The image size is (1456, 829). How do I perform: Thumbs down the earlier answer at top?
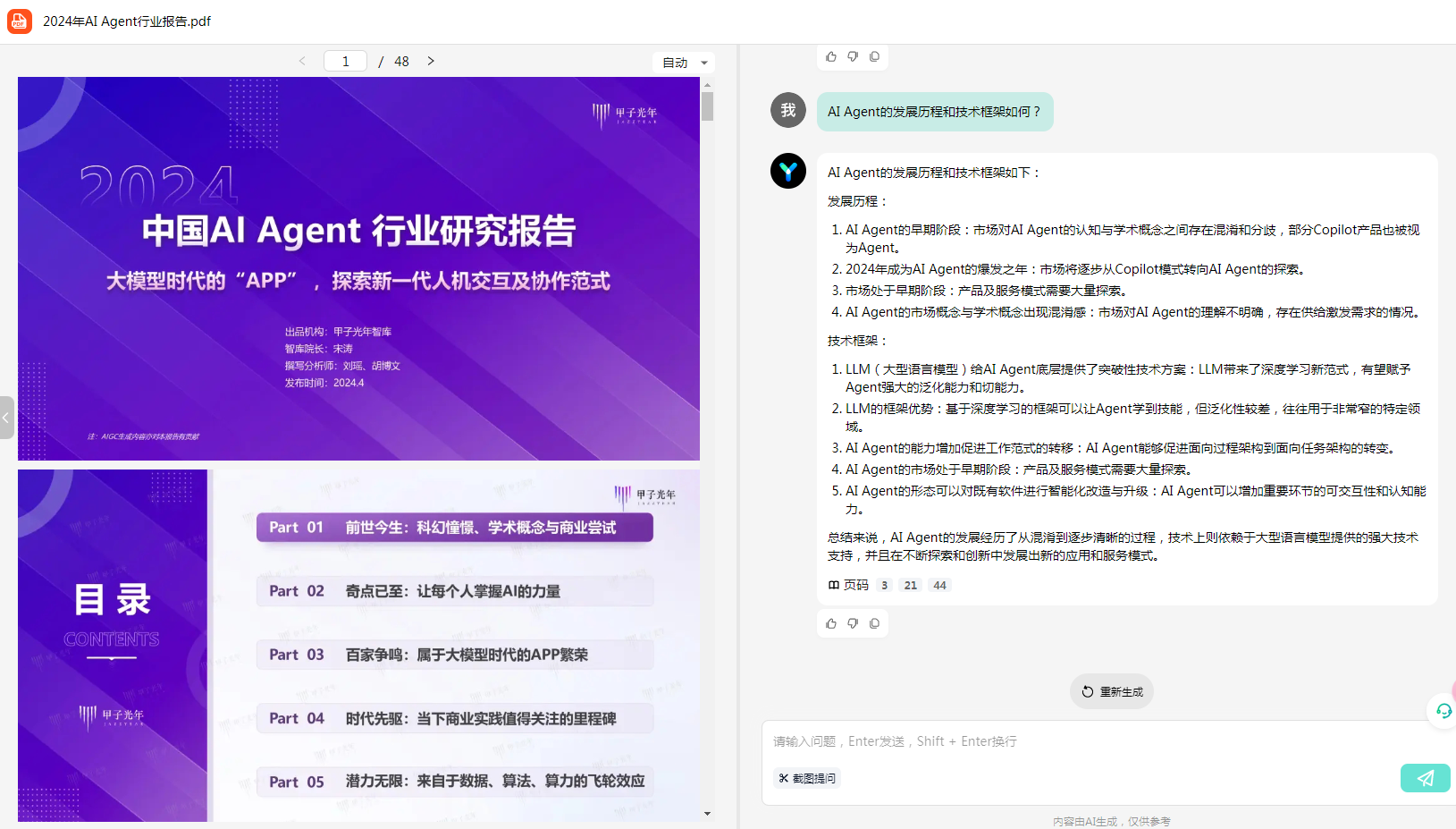point(853,56)
